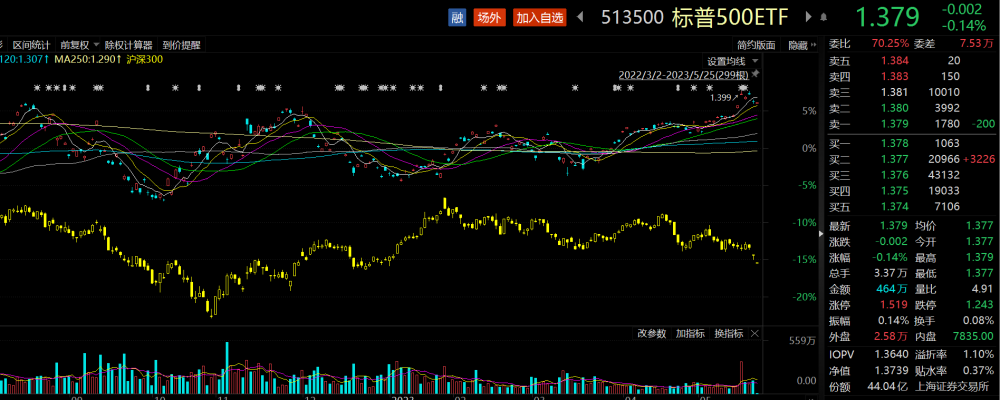Click the -200 change beside 卖一
Screen dimensions: 1000x400
pyautogui.click(x=985, y=124)
